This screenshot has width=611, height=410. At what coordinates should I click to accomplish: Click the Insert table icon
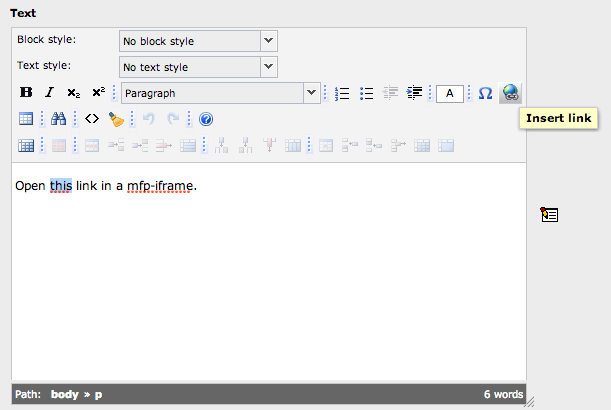click(26, 119)
